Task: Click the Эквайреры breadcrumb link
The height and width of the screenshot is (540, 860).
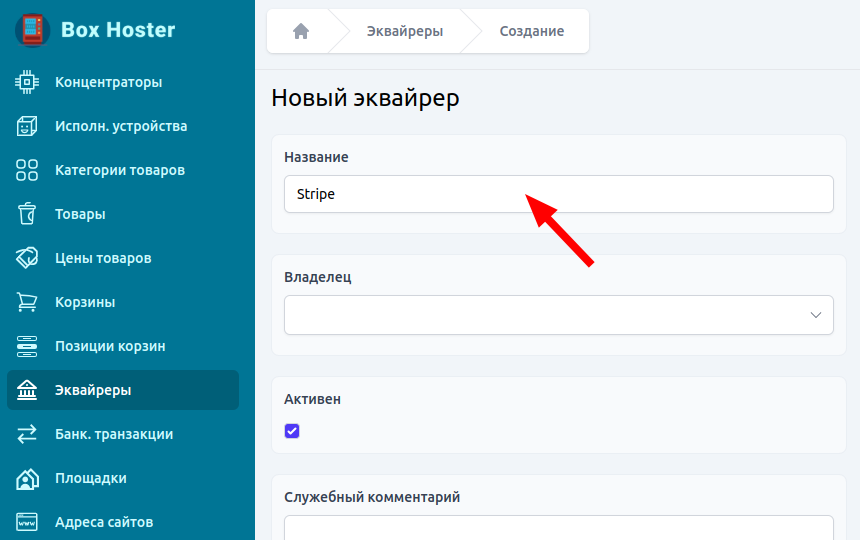Action: (x=407, y=31)
